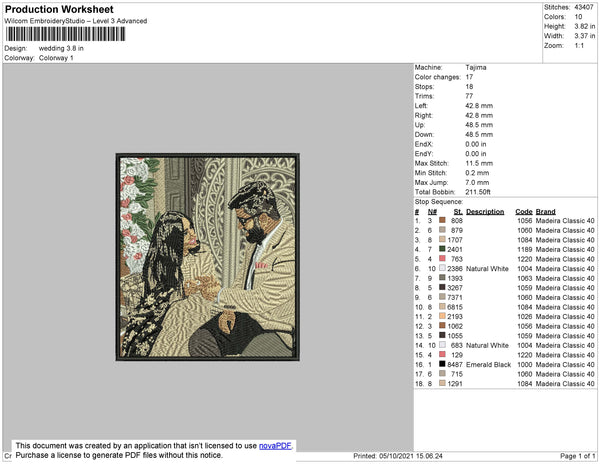The height and width of the screenshot is (464, 600).
Task: Click the 'Brand' column header
Action: (x=545, y=212)
